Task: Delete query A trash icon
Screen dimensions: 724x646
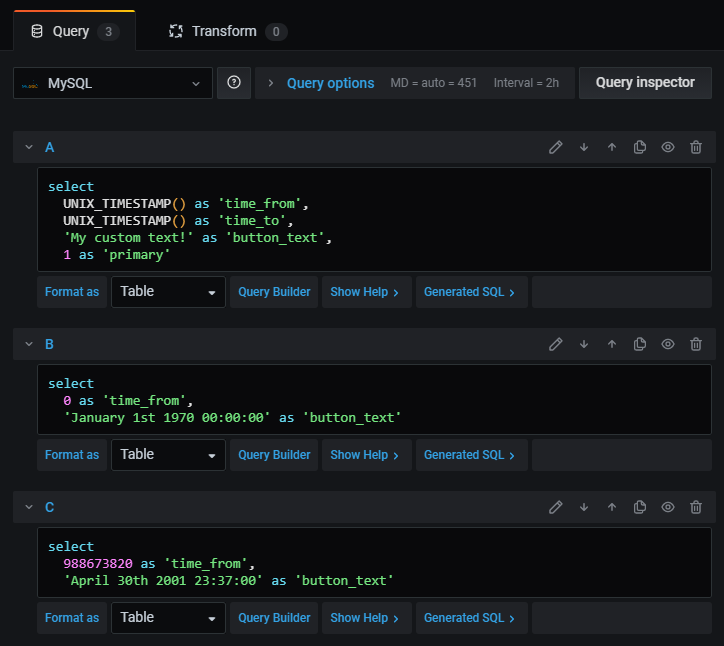Action: [x=696, y=147]
